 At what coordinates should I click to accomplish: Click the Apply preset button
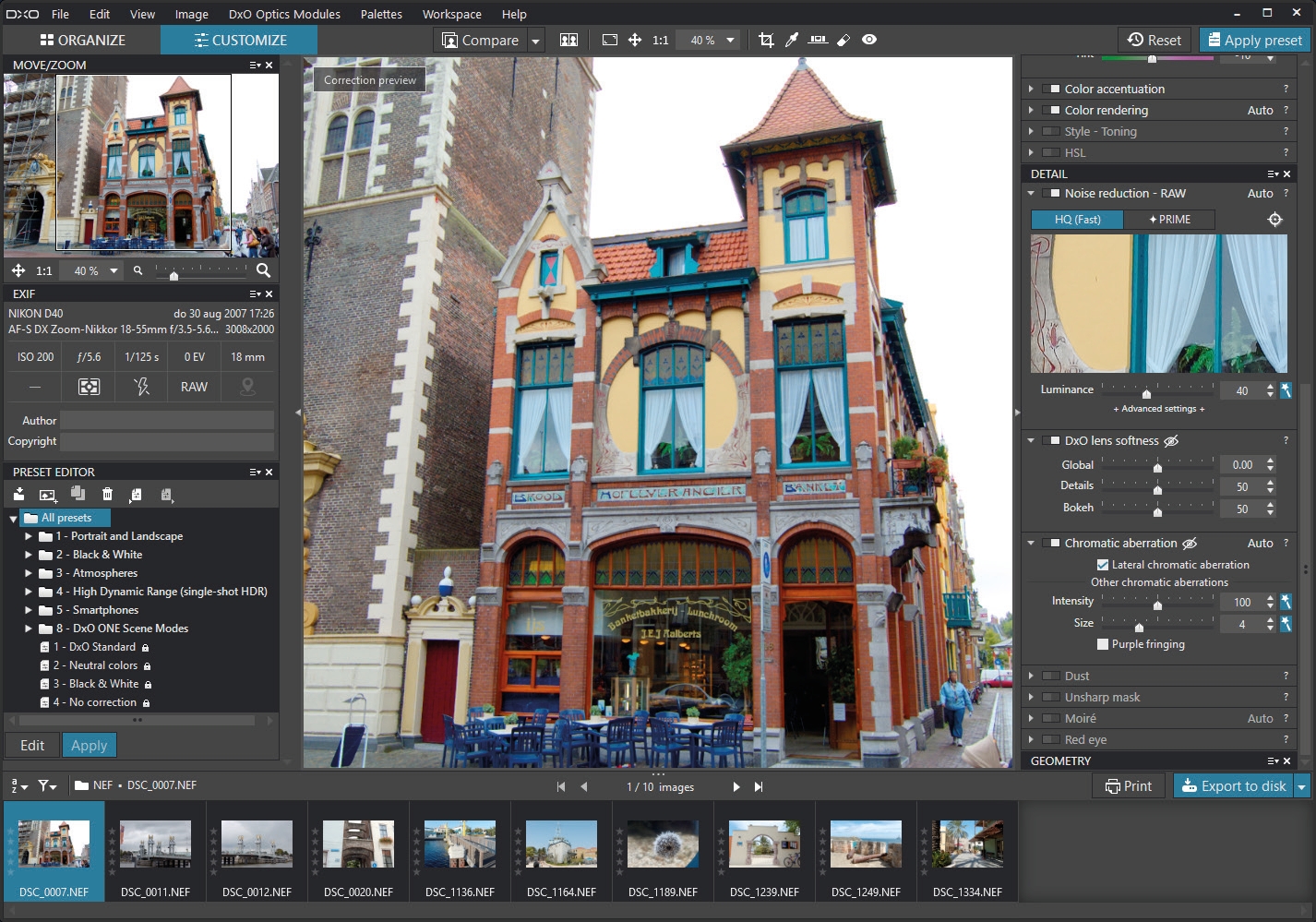(x=1253, y=40)
